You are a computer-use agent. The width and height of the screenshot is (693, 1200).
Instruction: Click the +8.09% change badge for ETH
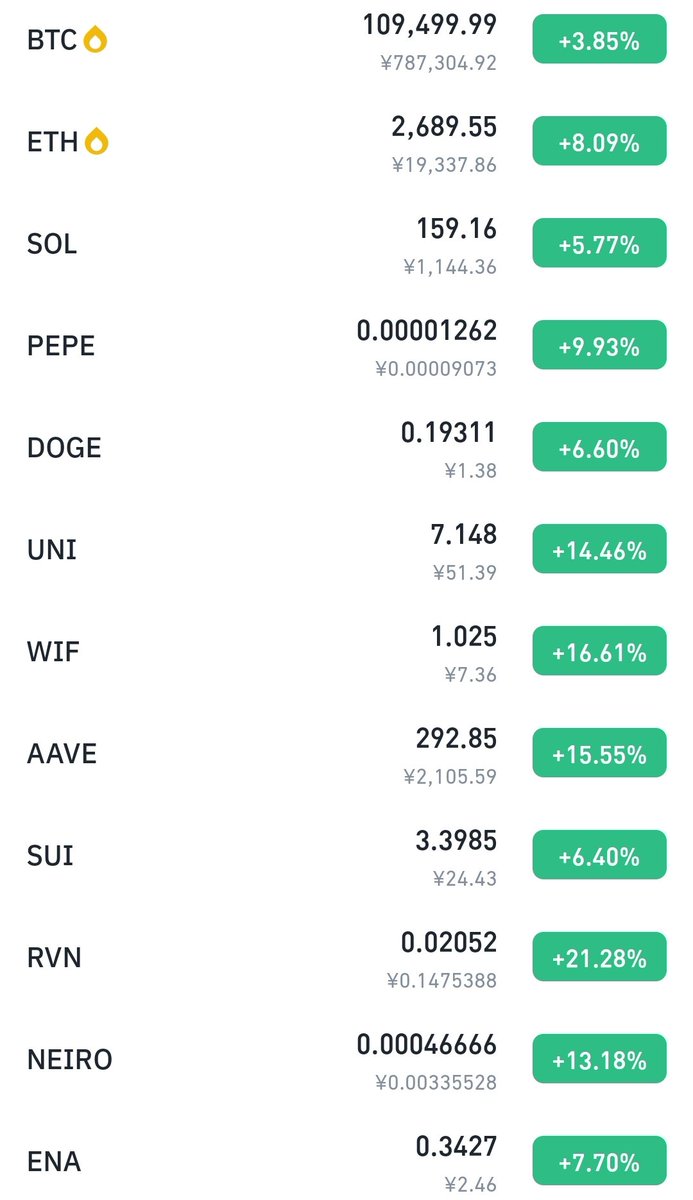599,143
